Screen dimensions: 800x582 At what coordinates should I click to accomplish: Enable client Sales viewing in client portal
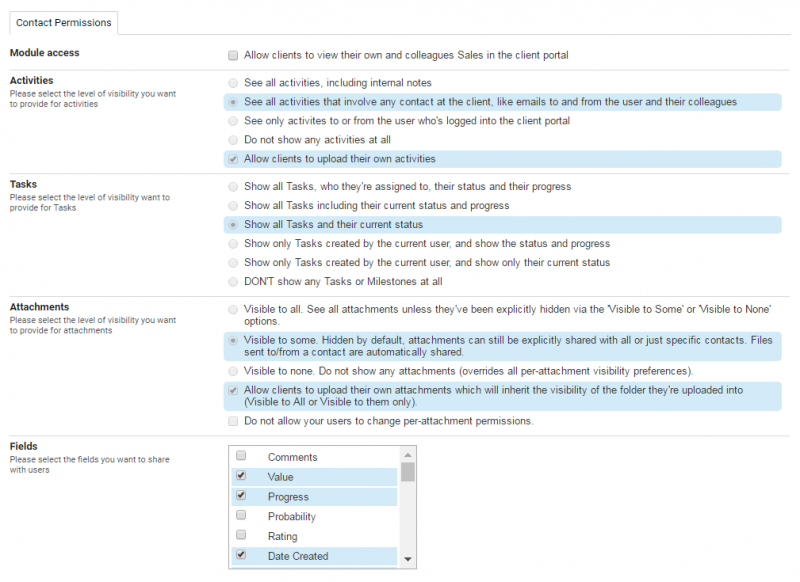pyautogui.click(x=233, y=55)
